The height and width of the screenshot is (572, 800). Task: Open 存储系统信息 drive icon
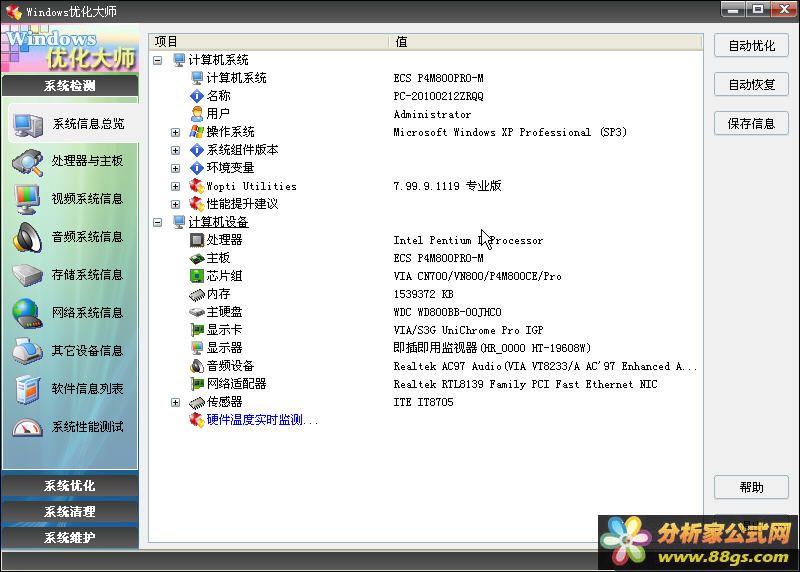(x=28, y=276)
